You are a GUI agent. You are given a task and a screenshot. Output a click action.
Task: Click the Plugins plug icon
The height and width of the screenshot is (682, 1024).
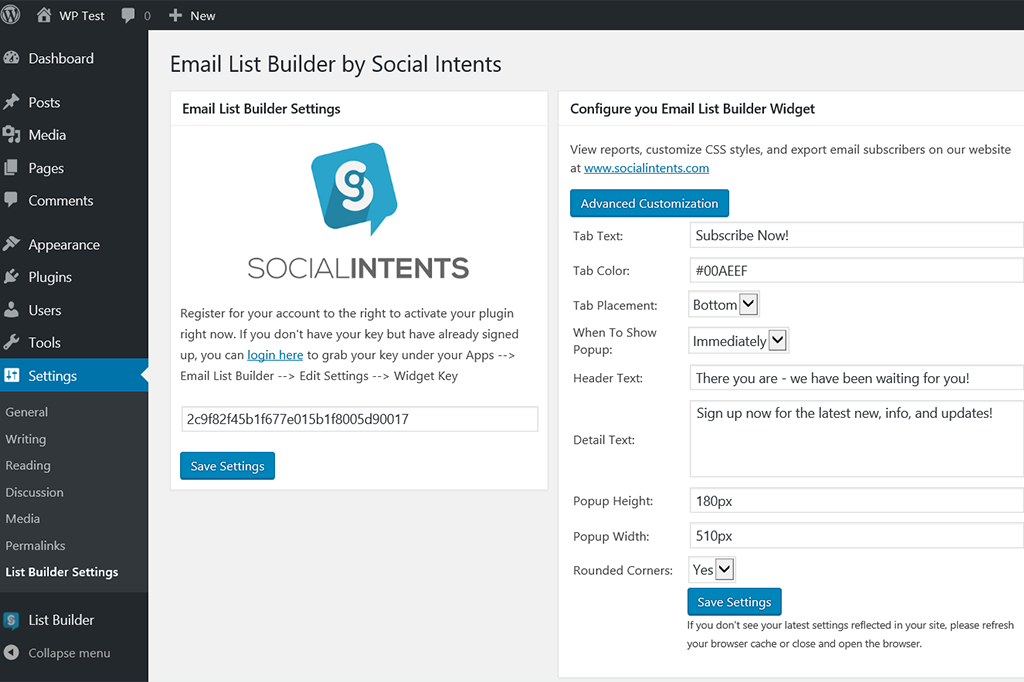click(x=12, y=277)
